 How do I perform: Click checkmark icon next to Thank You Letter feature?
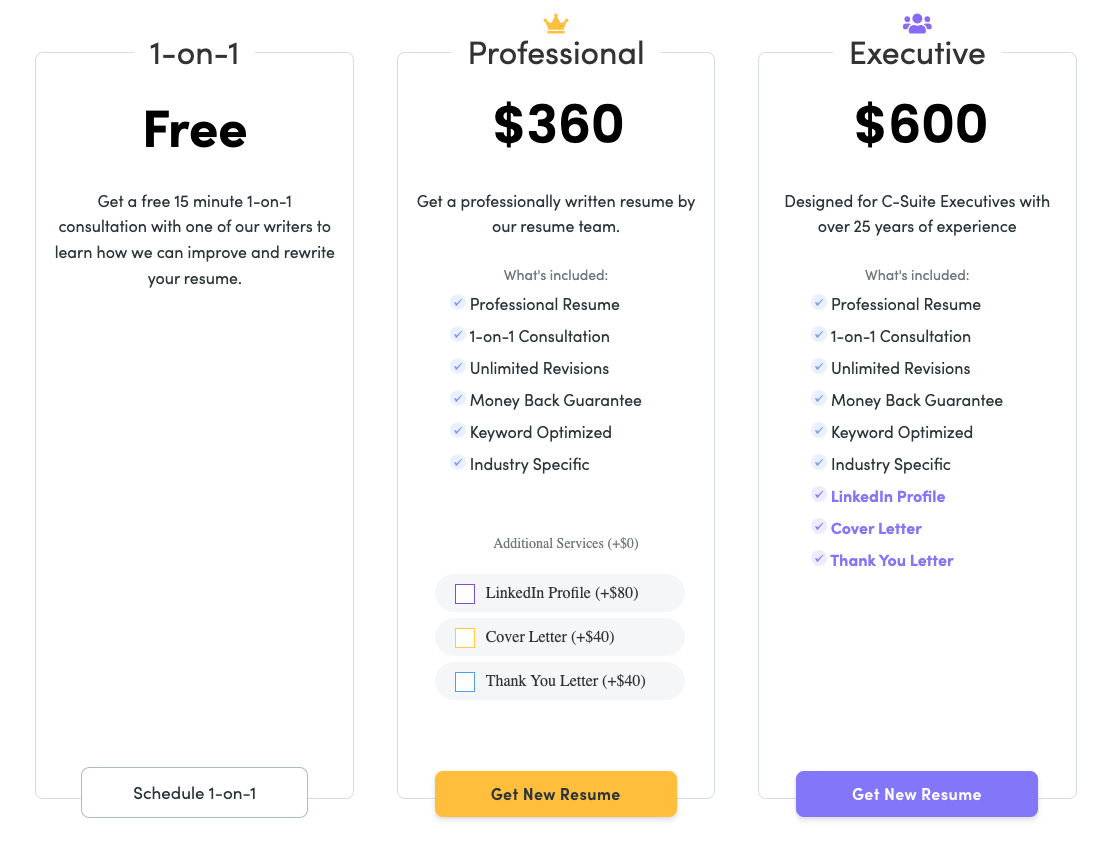point(819,559)
